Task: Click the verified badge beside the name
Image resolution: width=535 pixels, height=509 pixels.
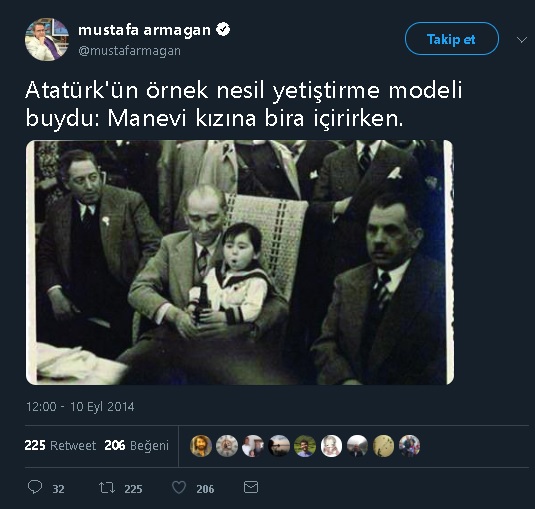Action: point(223,30)
